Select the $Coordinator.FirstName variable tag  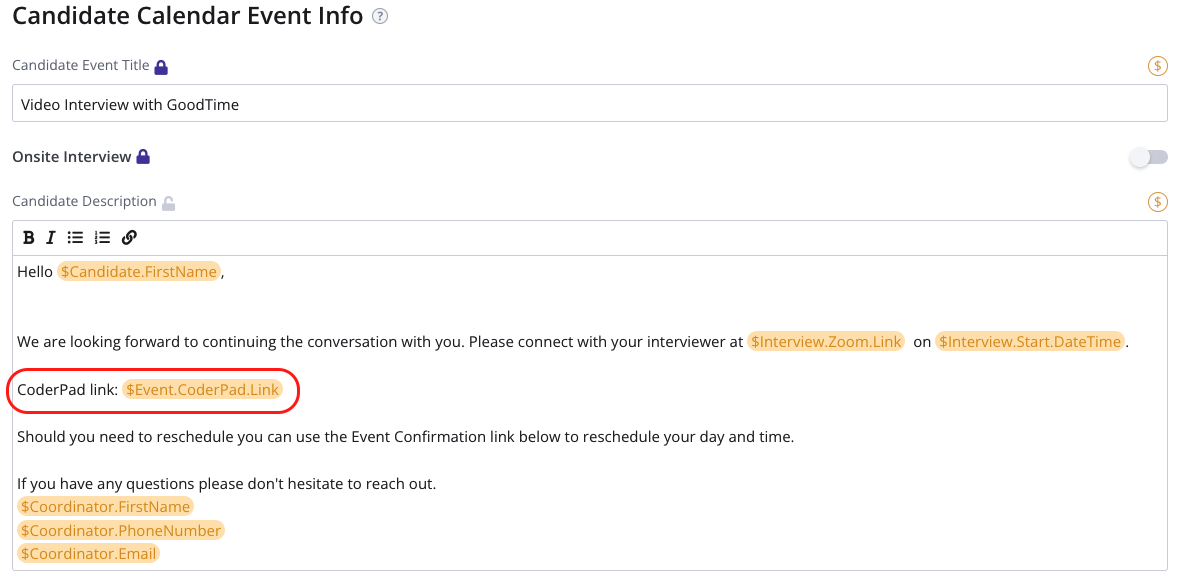point(105,507)
